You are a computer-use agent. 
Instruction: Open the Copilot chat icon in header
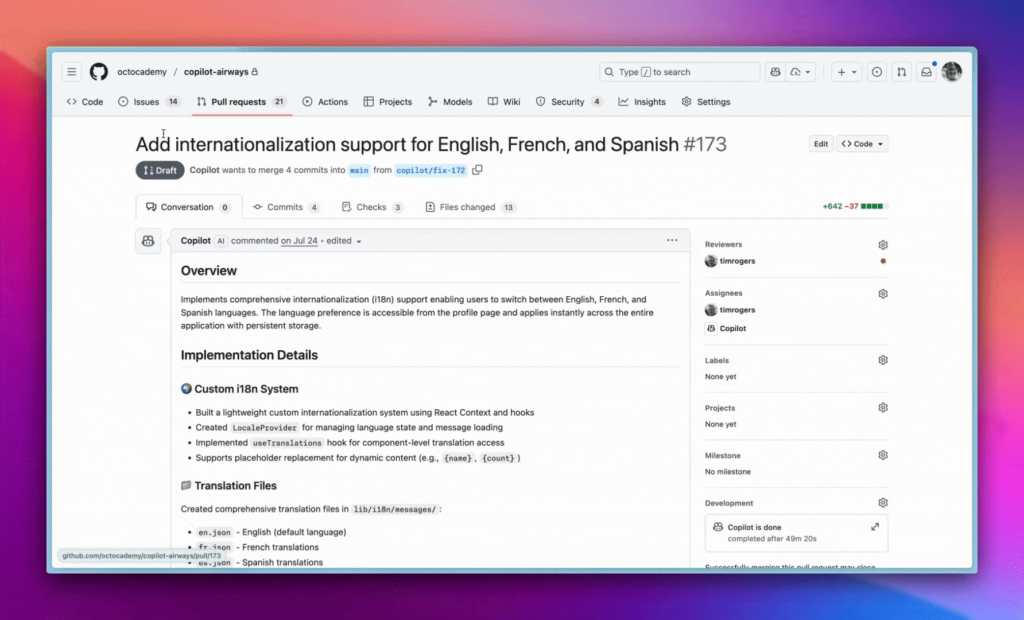(x=775, y=72)
